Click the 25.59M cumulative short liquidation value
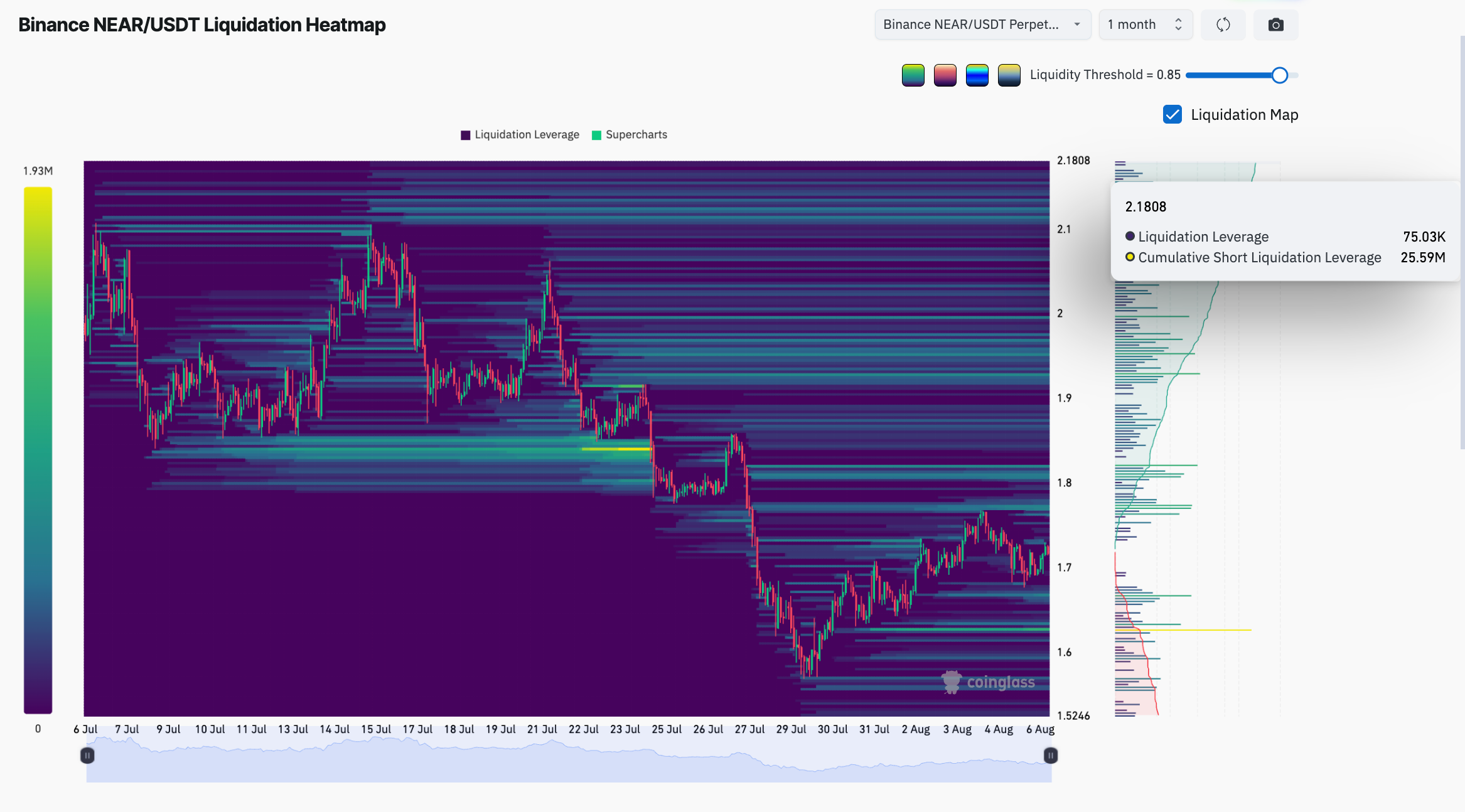 pyautogui.click(x=1423, y=257)
